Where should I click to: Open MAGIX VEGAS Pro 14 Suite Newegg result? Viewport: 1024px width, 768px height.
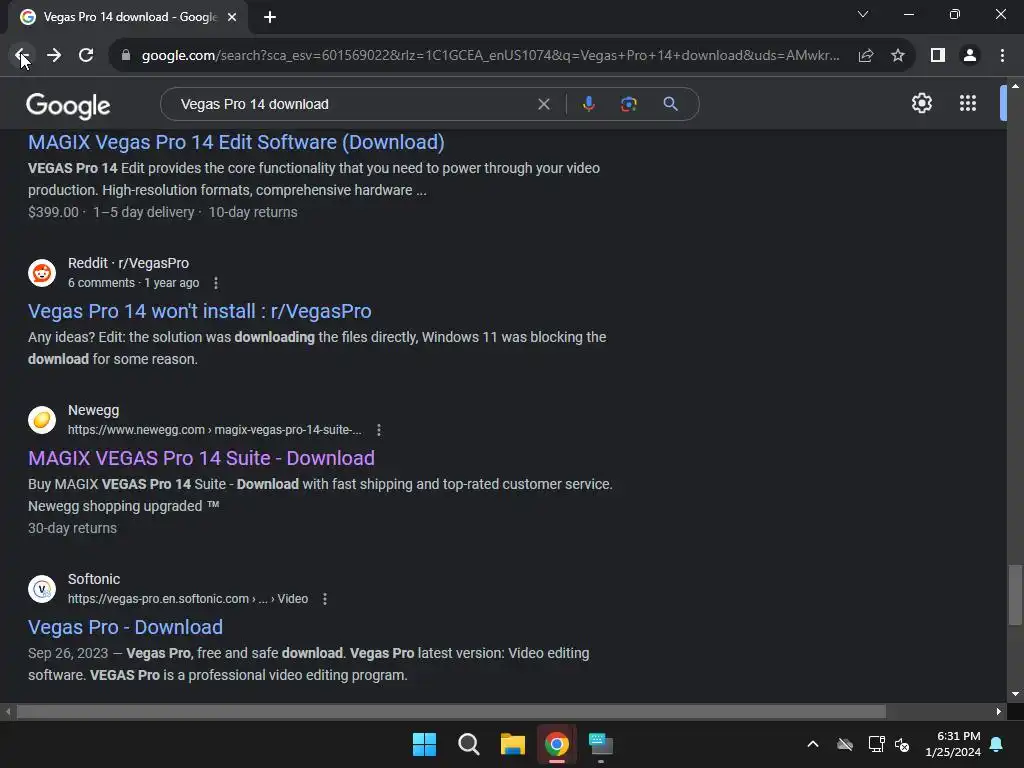(x=201, y=458)
